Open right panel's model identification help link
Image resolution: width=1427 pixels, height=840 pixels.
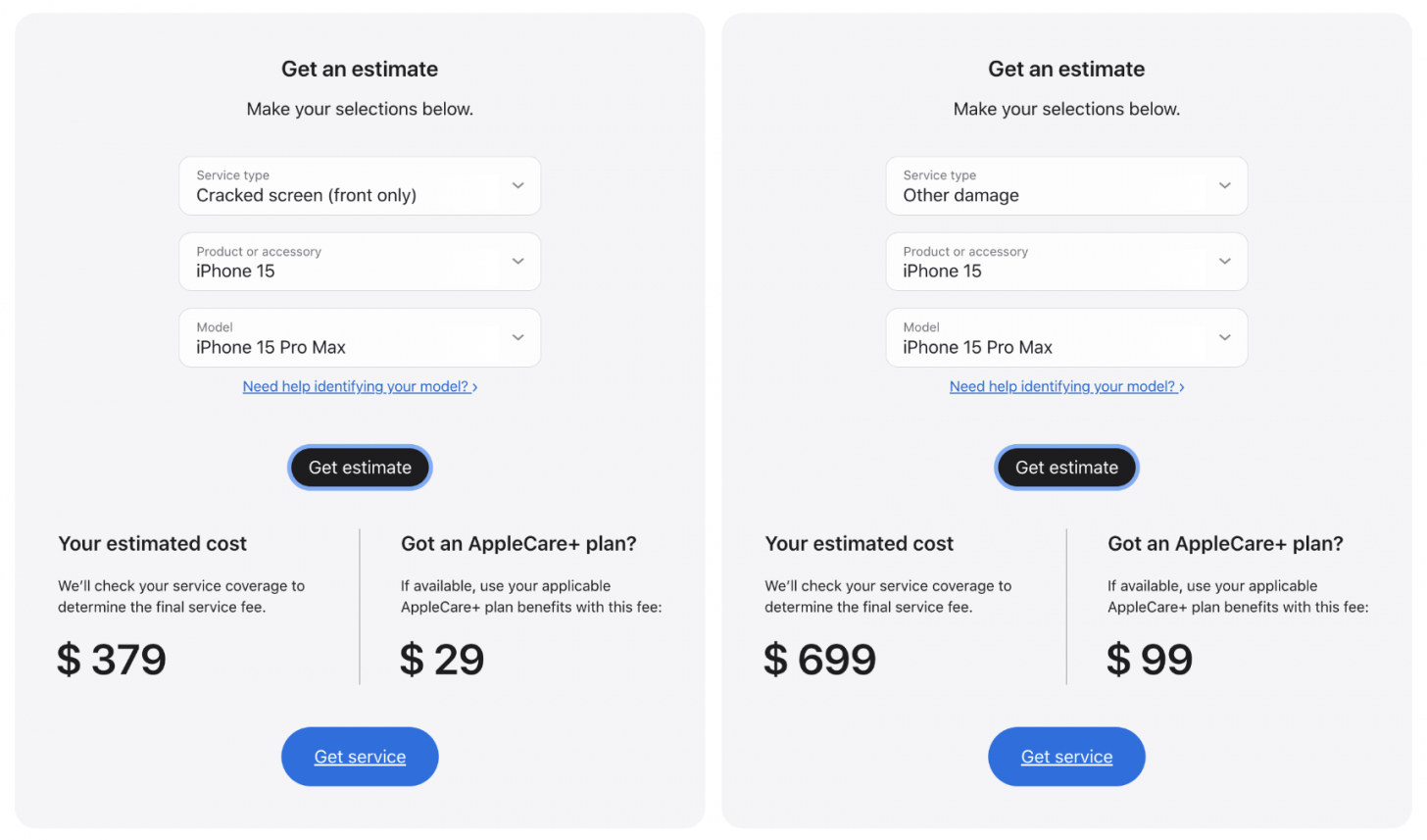[x=1059, y=386]
